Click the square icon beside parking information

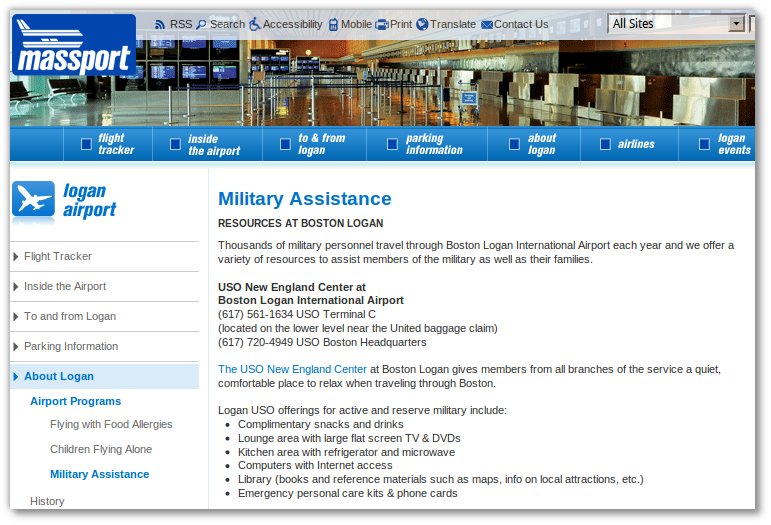click(x=392, y=144)
